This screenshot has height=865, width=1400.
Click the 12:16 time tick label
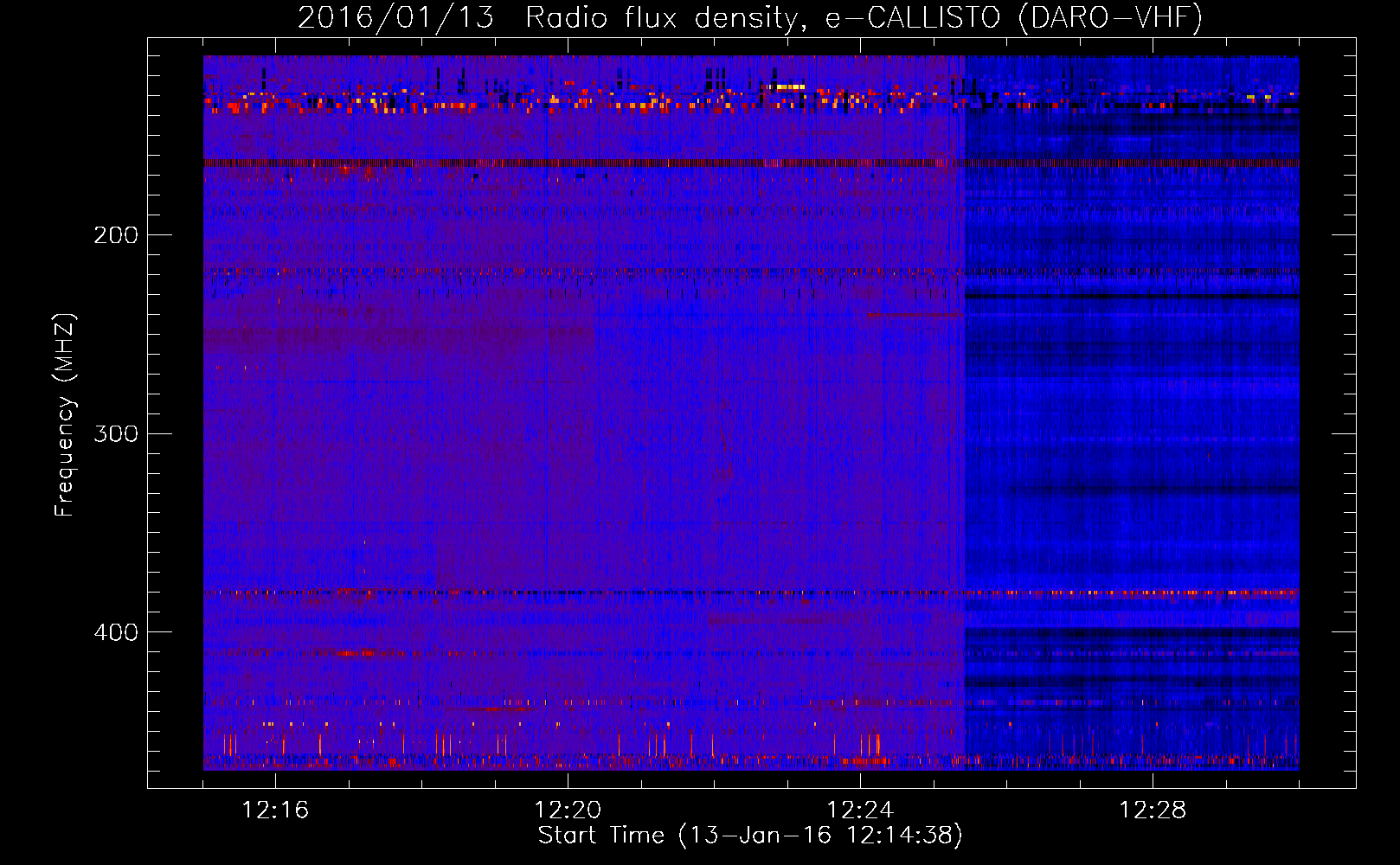point(275,811)
